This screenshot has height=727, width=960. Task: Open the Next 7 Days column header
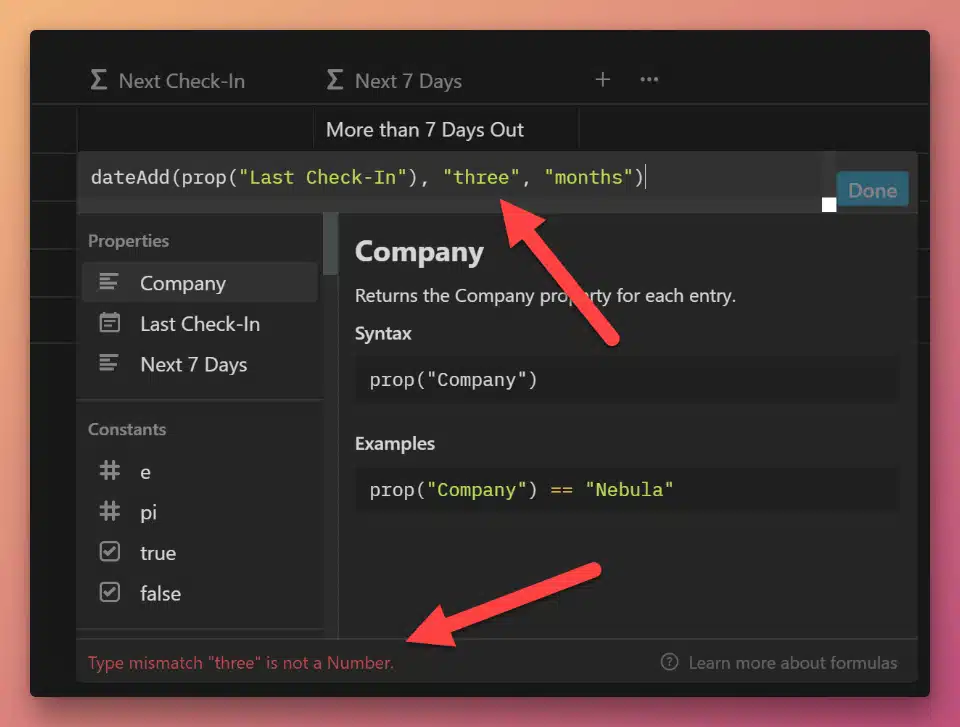click(x=394, y=81)
